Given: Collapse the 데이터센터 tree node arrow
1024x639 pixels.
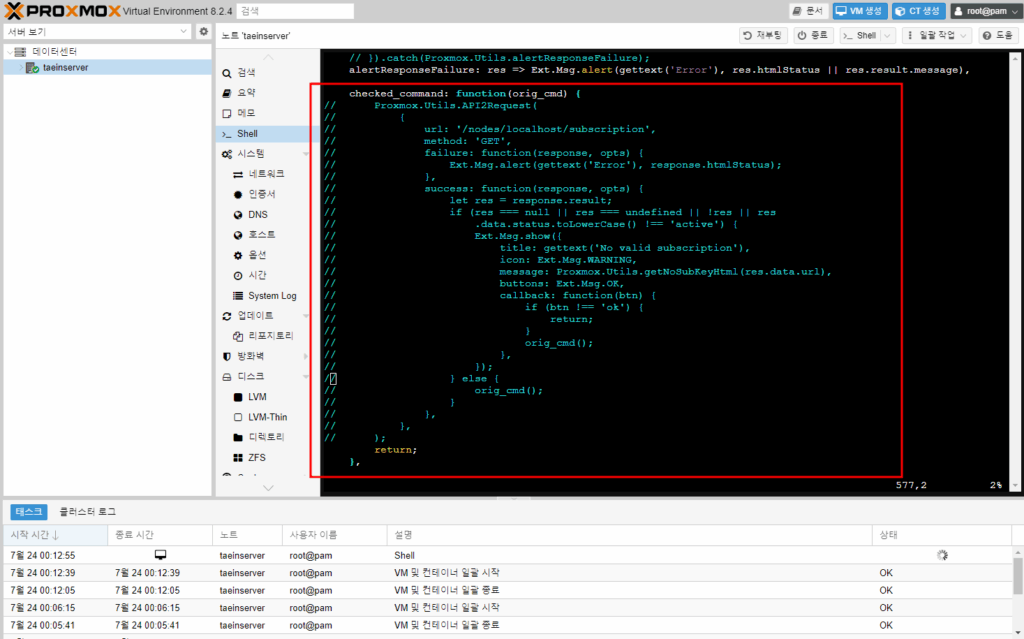Looking at the screenshot, I should (x=9, y=52).
